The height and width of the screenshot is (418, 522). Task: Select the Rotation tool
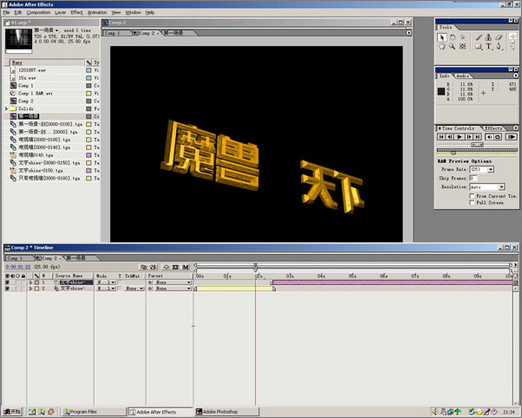pyautogui.click(x=452, y=37)
